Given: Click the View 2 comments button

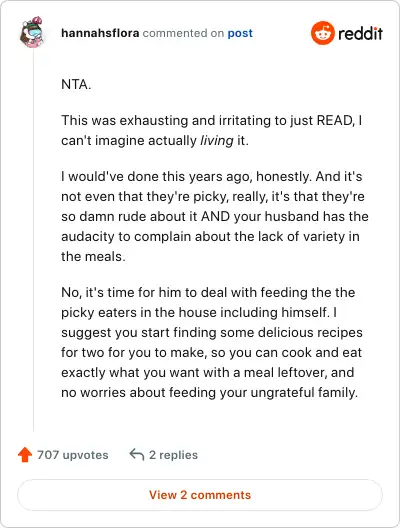Looking at the screenshot, I should 200,495.
